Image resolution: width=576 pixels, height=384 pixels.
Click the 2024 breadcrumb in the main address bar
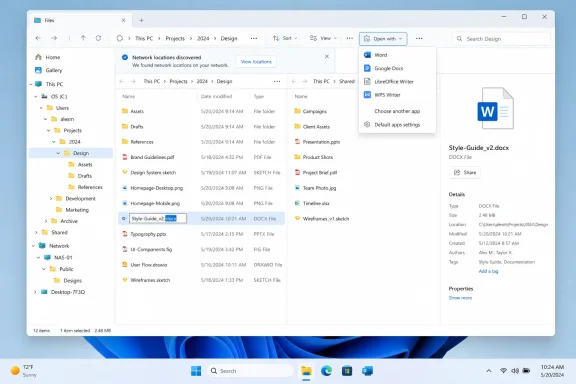click(203, 38)
